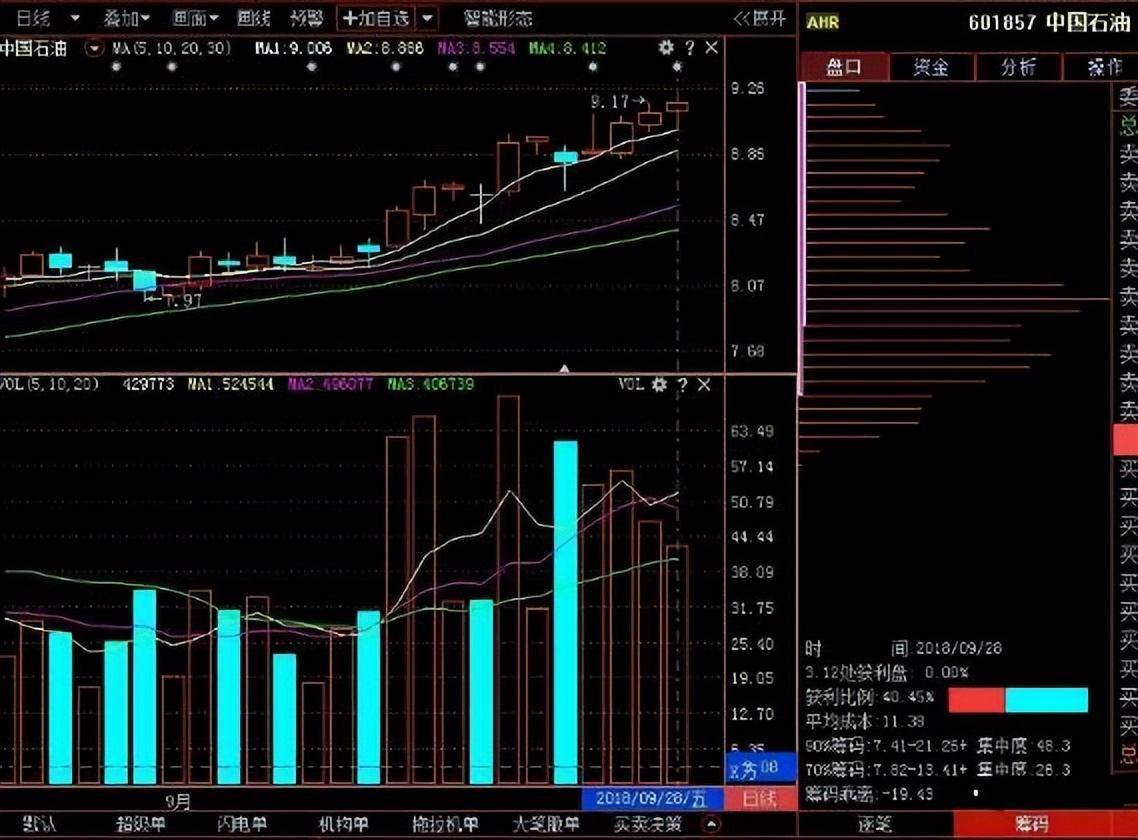The width and height of the screenshot is (1138, 840).
Task: Select the 买卖决策 bottom tab
Action: [647, 824]
